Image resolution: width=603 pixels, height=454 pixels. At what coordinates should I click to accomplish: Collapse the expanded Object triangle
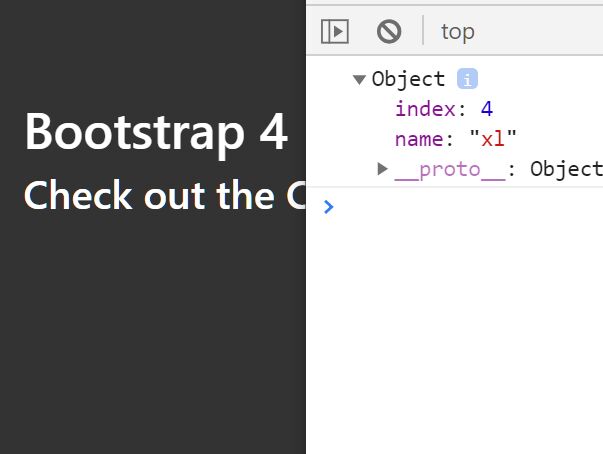click(359, 80)
